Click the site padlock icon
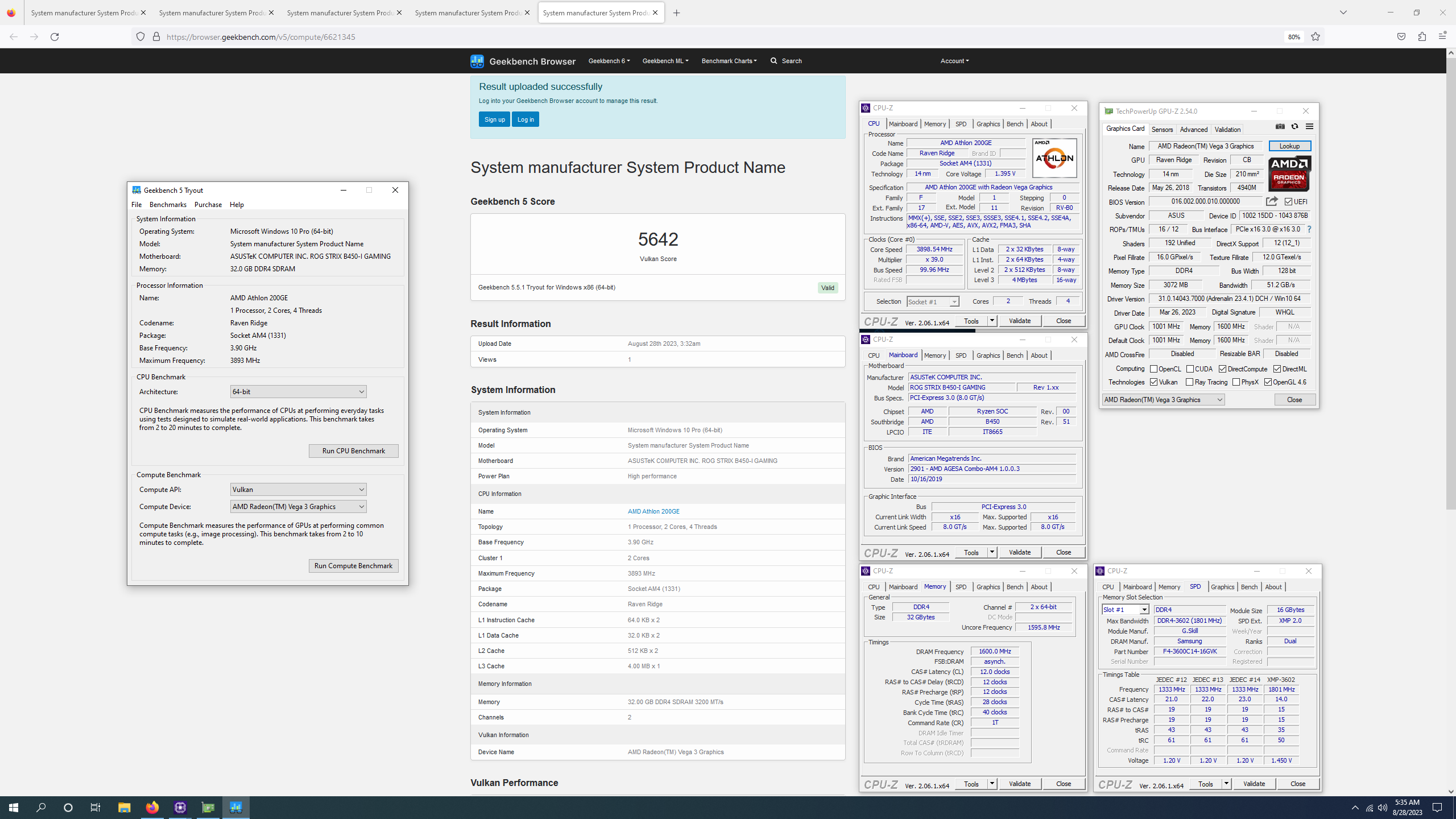Image resolution: width=1456 pixels, height=819 pixels. point(156,37)
